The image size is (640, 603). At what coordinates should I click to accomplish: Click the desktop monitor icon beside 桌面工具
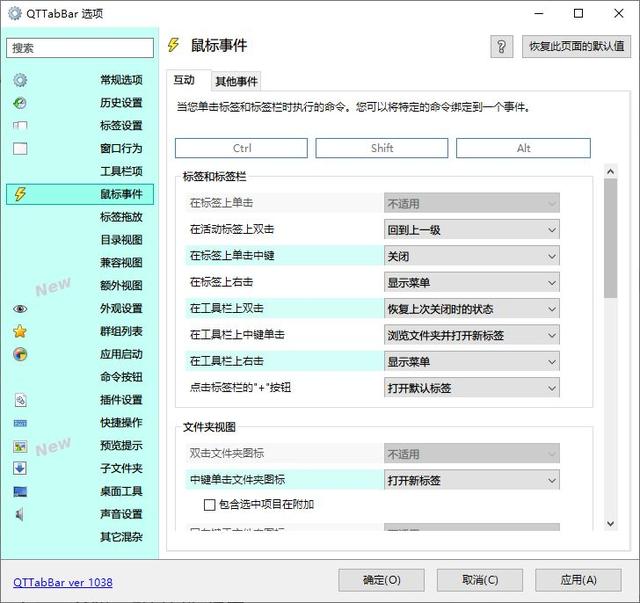coord(20,492)
